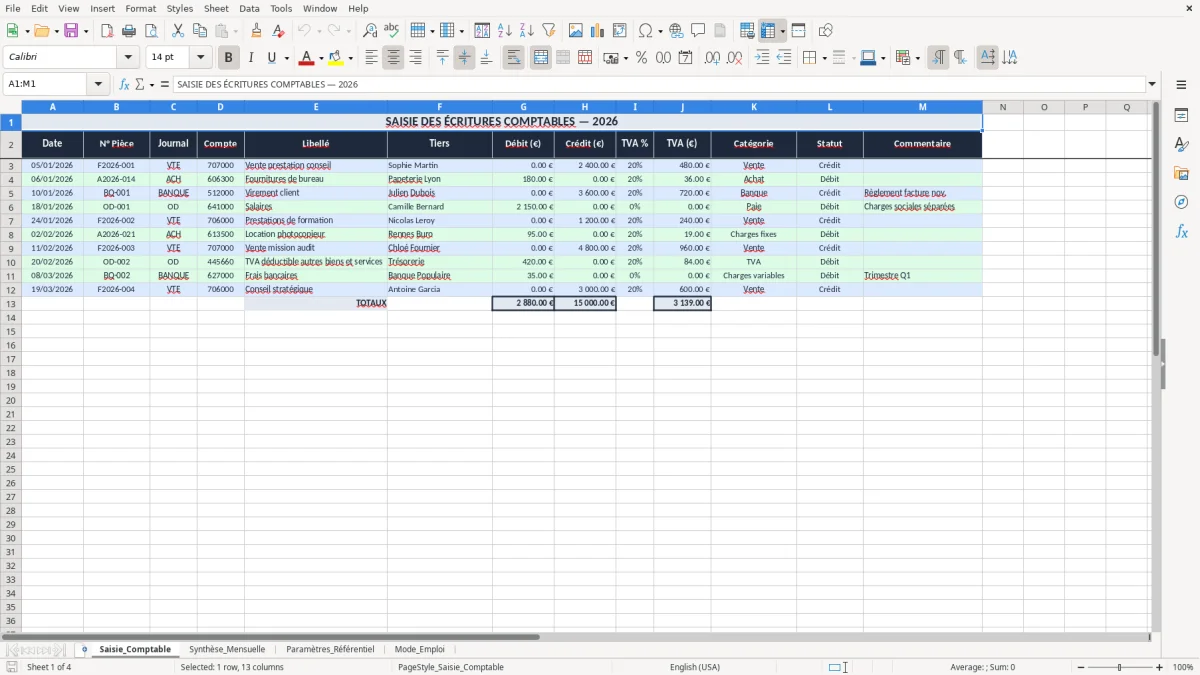Screen dimensions: 1200x675
Task: Toggle Align Left button
Action: (x=371, y=58)
